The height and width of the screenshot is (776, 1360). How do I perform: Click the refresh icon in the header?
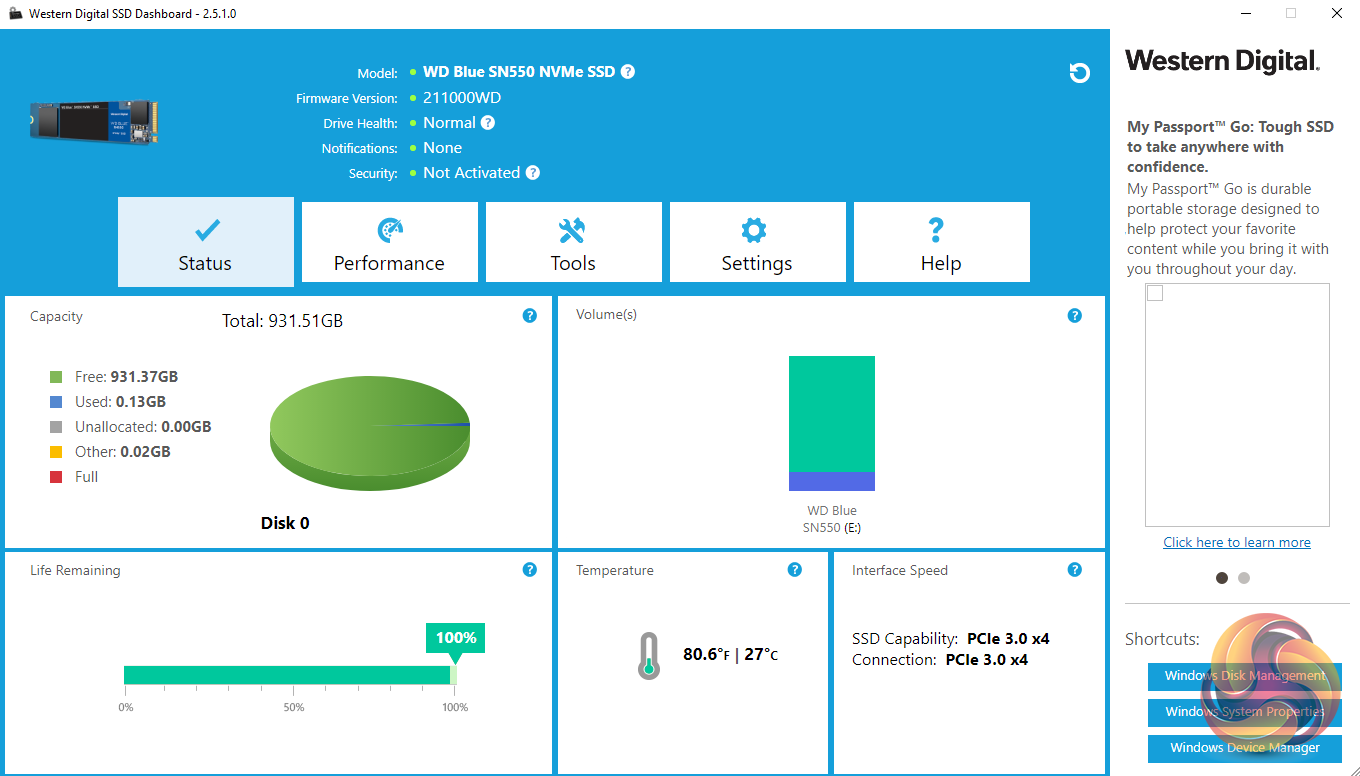pos(1079,73)
